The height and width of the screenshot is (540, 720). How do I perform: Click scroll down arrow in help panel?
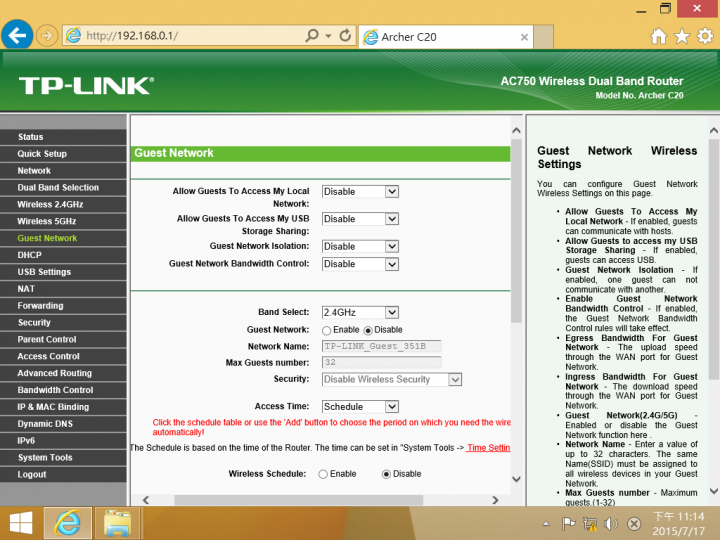click(x=714, y=491)
